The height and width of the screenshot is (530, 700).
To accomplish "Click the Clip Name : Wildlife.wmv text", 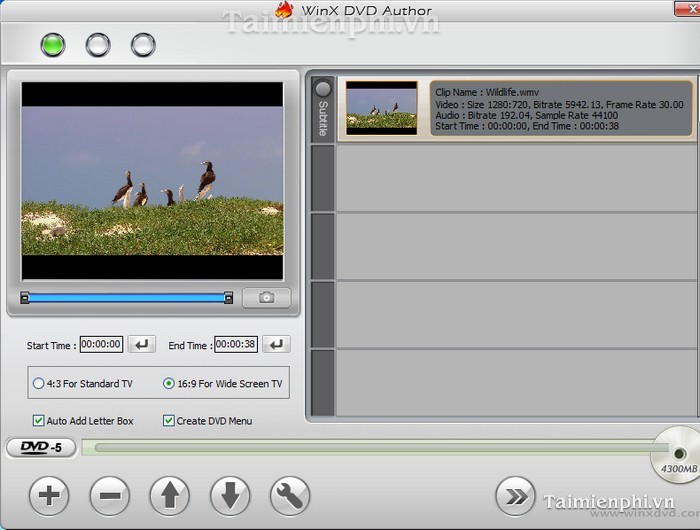I will [487, 92].
